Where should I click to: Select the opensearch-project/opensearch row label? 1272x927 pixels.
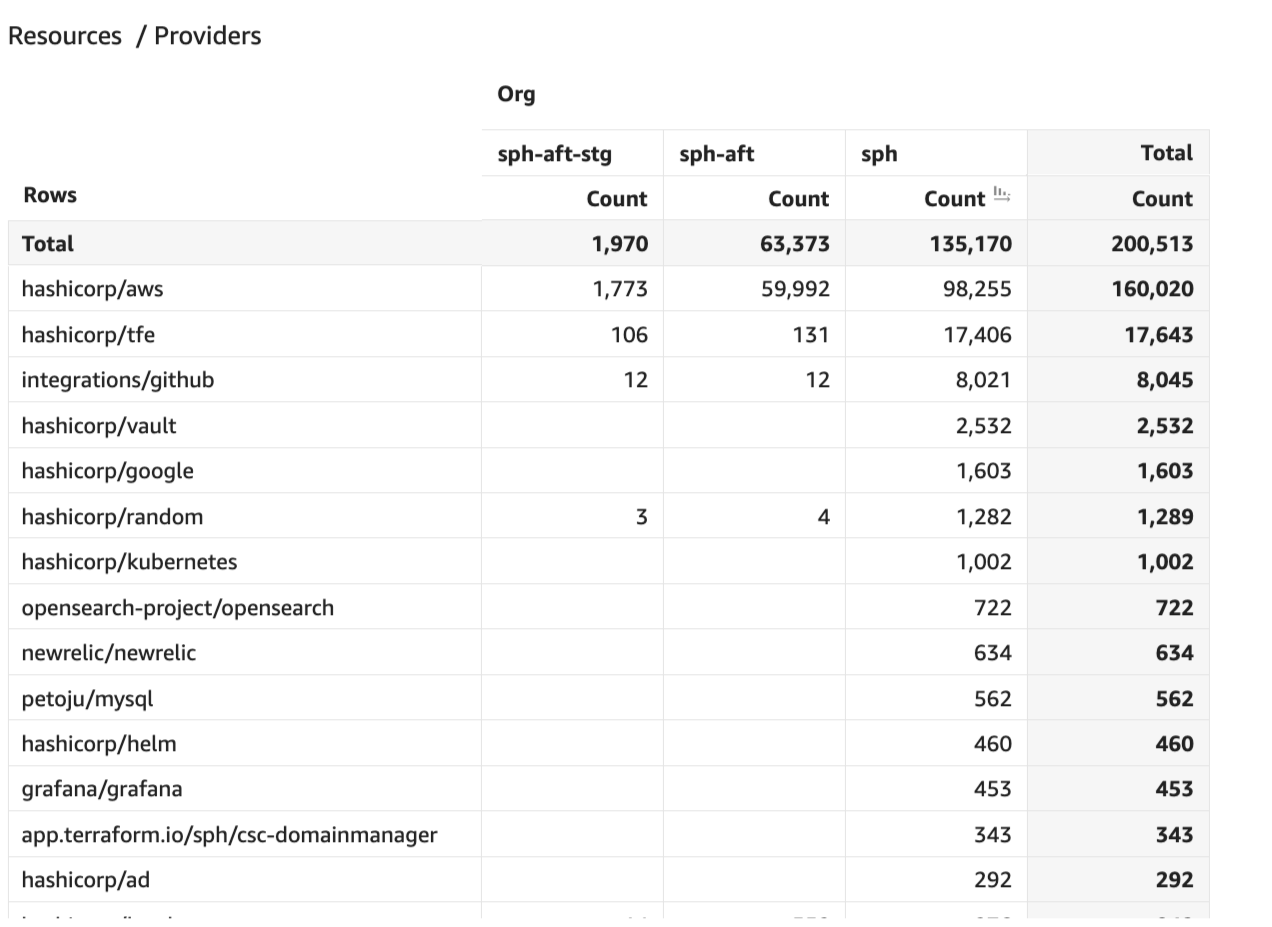click(x=178, y=608)
